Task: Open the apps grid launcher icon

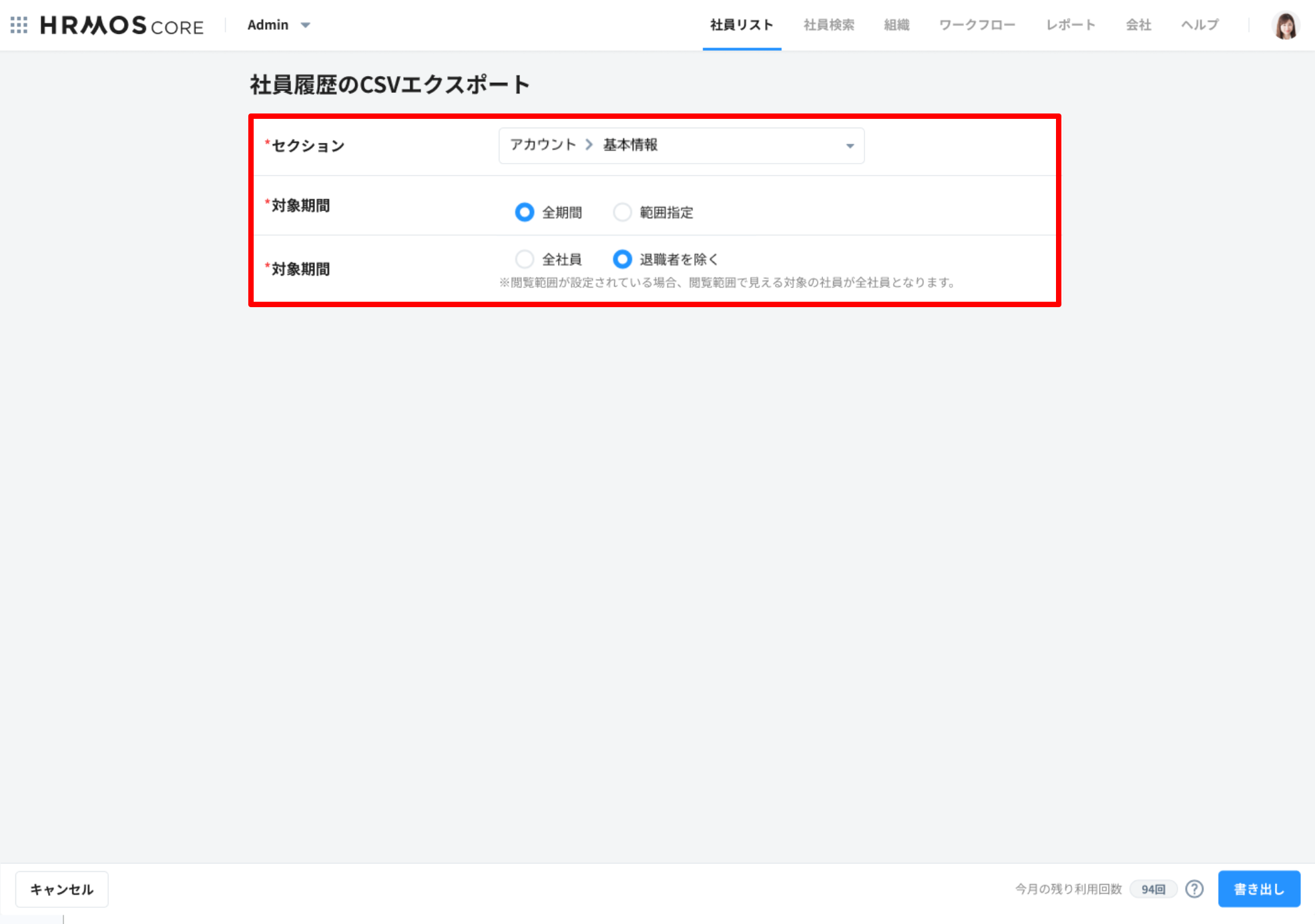Action: pos(19,25)
